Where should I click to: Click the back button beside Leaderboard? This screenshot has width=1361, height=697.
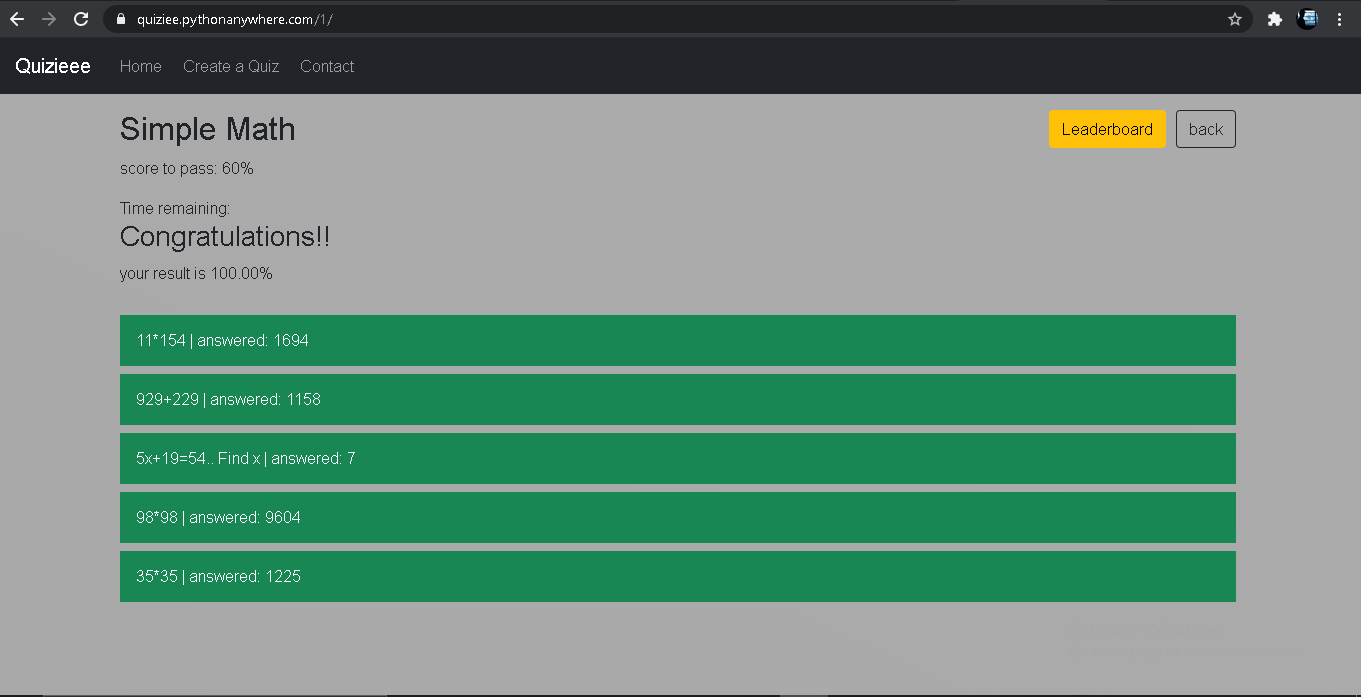click(x=1205, y=128)
